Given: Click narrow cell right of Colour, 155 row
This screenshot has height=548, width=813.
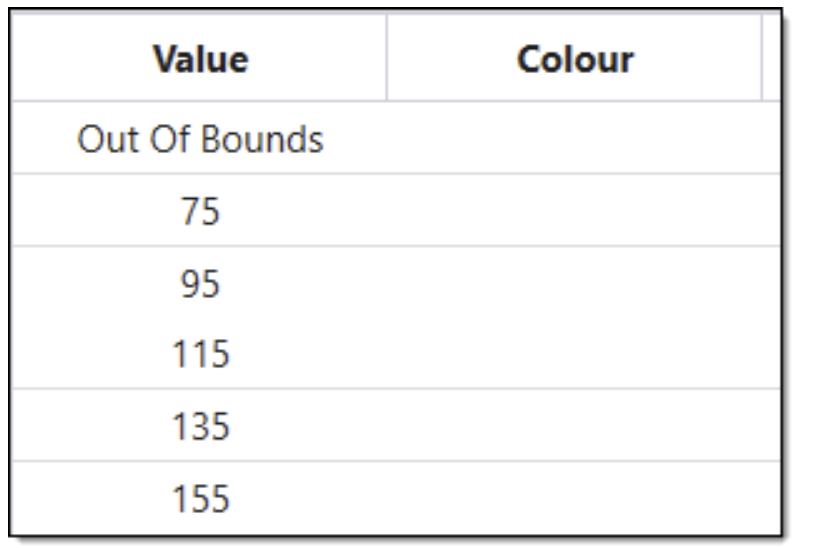Looking at the screenshot, I should pyautogui.click(x=771, y=496).
